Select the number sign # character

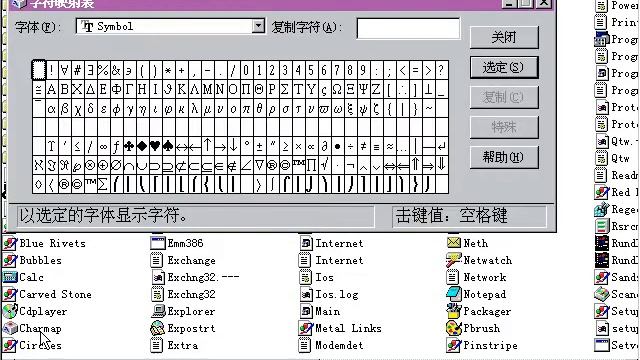point(77,70)
